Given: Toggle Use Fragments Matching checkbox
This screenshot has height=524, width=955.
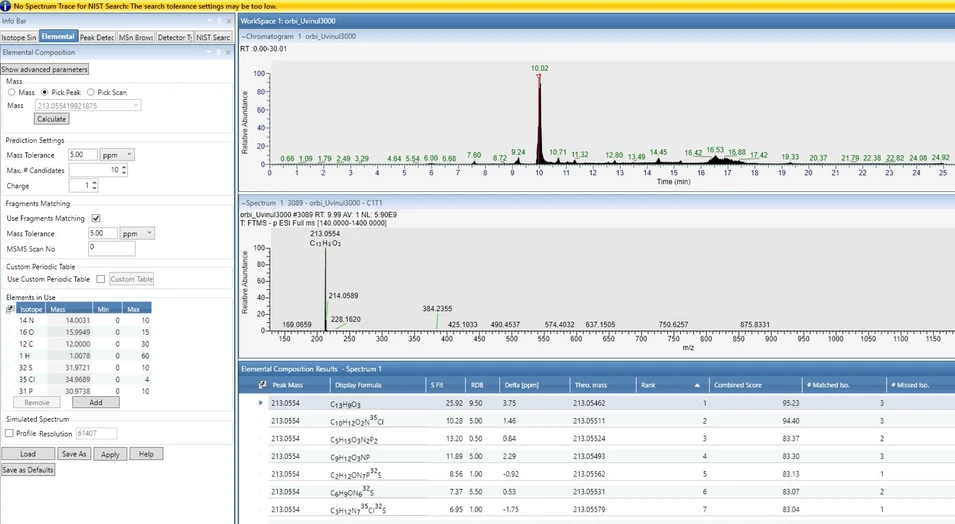Looking at the screenshot, I should 96,218.
